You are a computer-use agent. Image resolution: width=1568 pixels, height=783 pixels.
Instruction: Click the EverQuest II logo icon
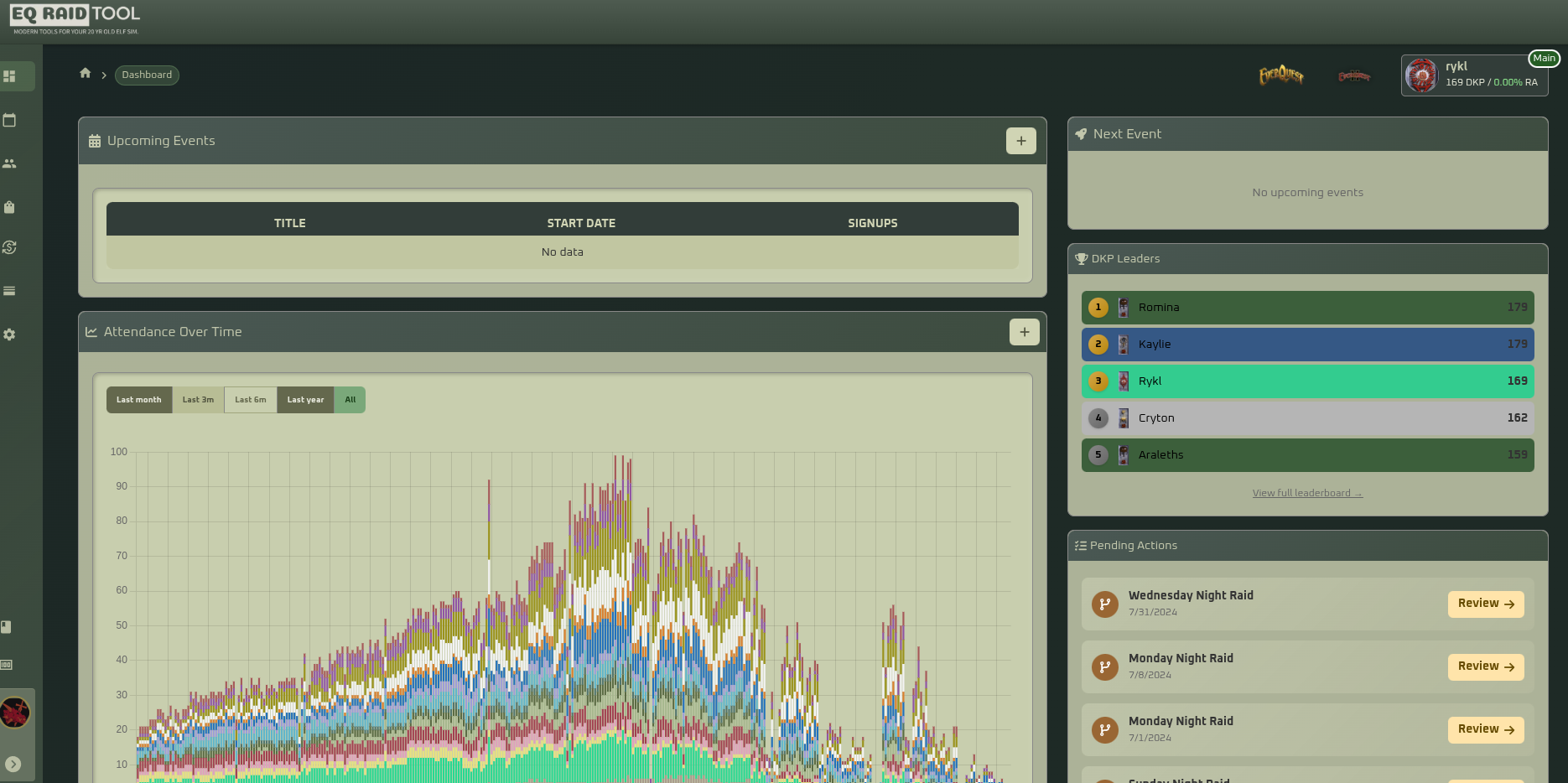coord(1353,75)
